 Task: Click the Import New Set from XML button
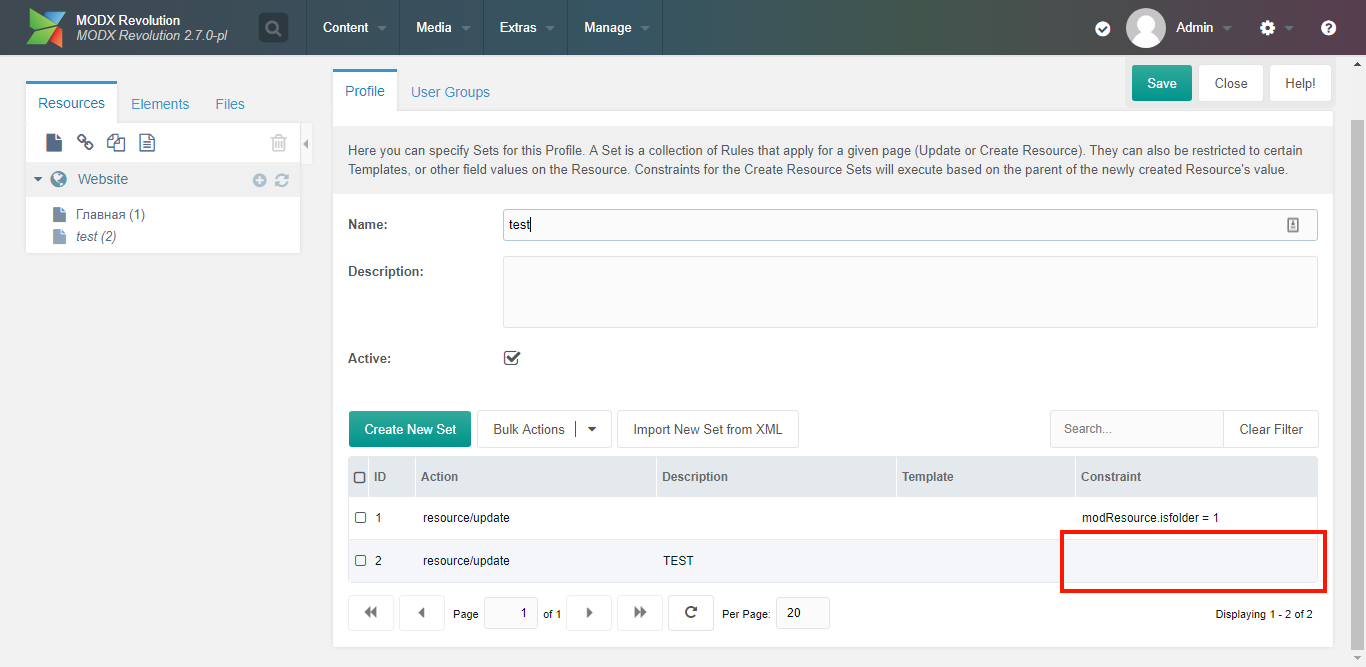point(707,428)
